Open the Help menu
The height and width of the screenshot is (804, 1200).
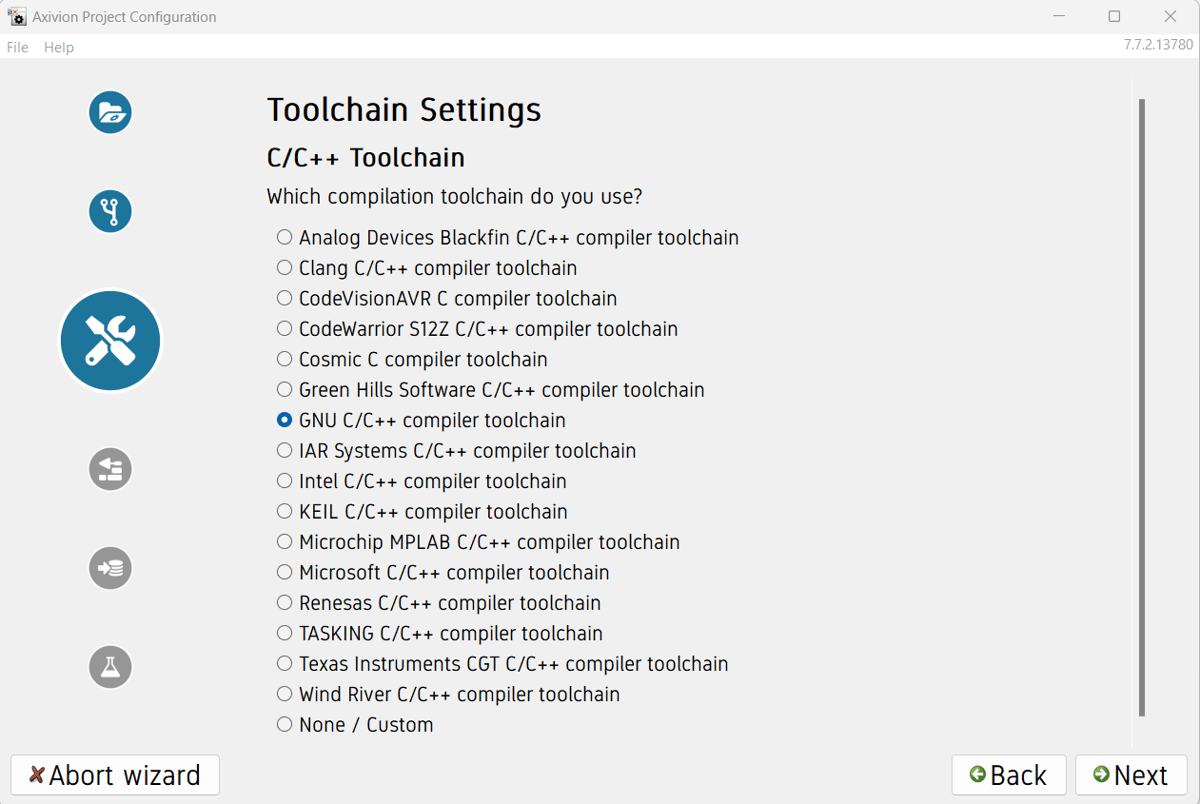pyautogui.click(x=59, y=47)
